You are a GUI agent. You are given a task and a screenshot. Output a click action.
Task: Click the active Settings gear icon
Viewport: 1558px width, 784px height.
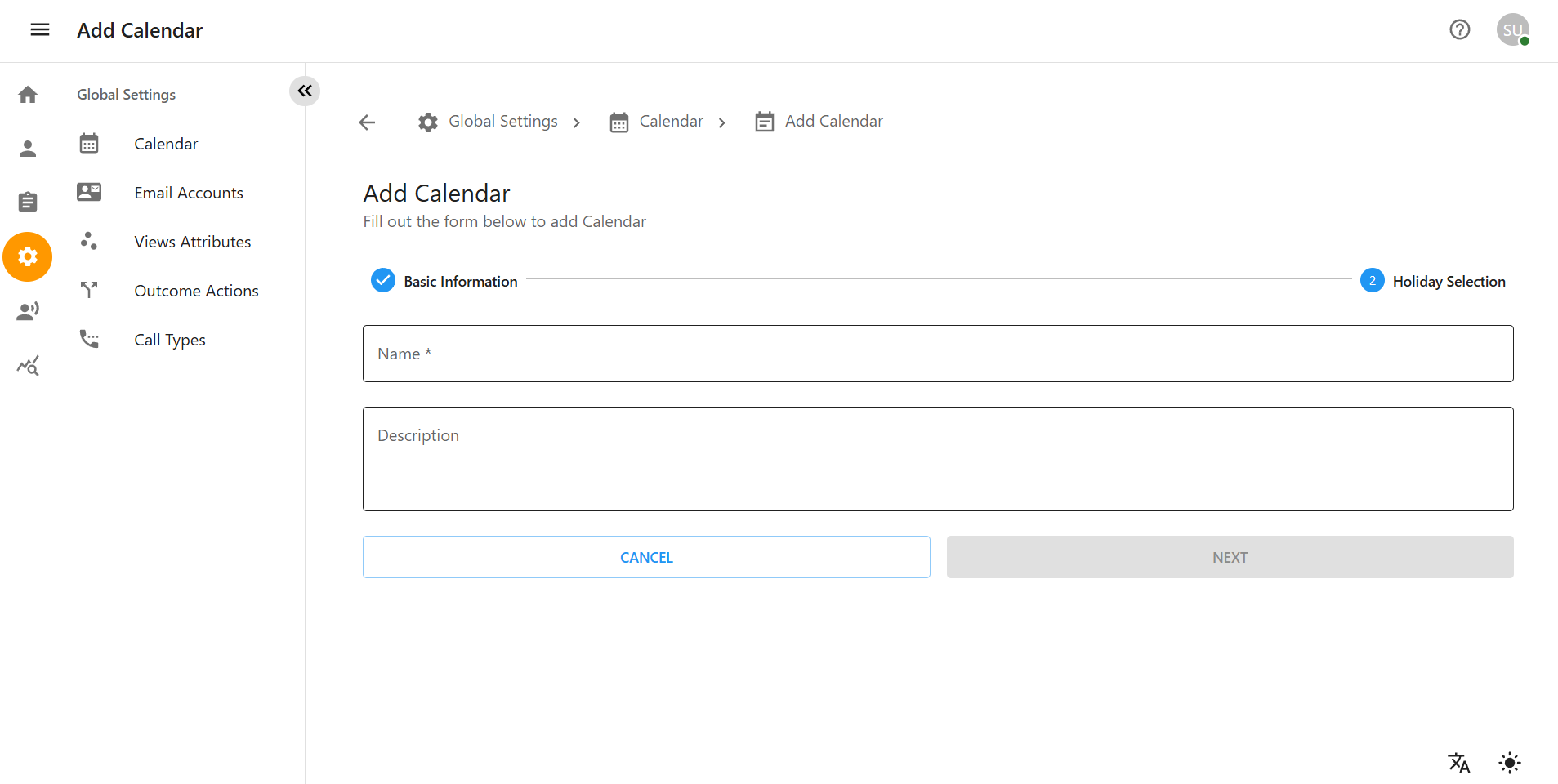pos(27,256)
